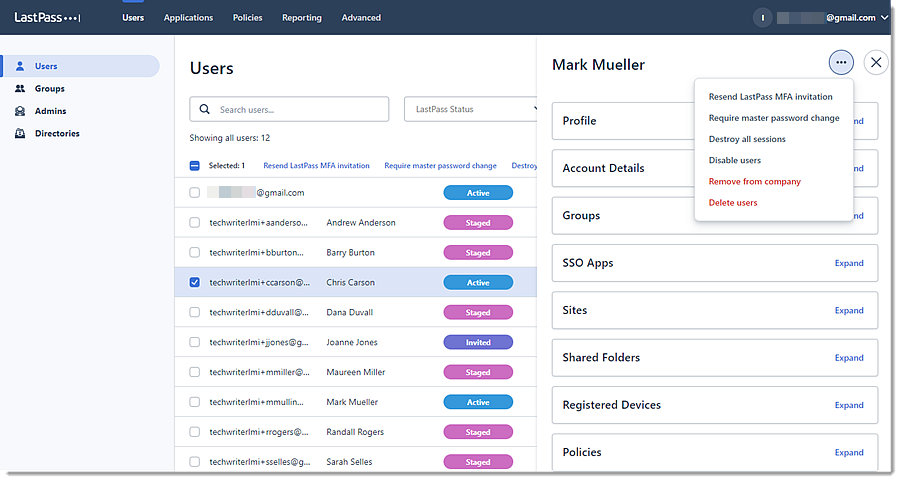Click the email techwriterlmi+sselles@g...
The width and height of the screenshot is (900, 481).
(x=259, y=461)
